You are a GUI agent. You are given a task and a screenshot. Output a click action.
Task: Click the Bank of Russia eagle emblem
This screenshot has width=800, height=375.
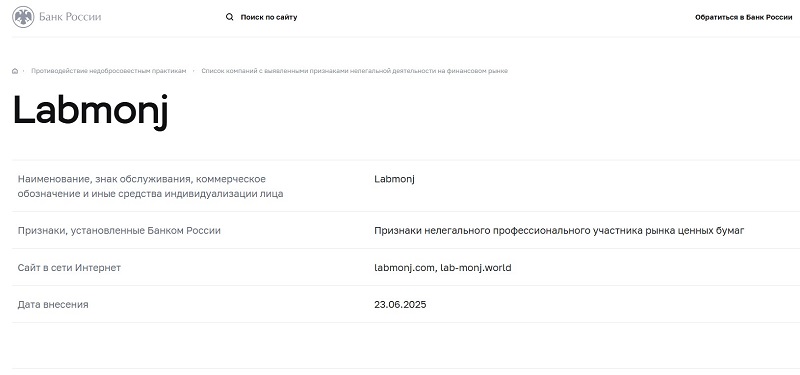23,17
